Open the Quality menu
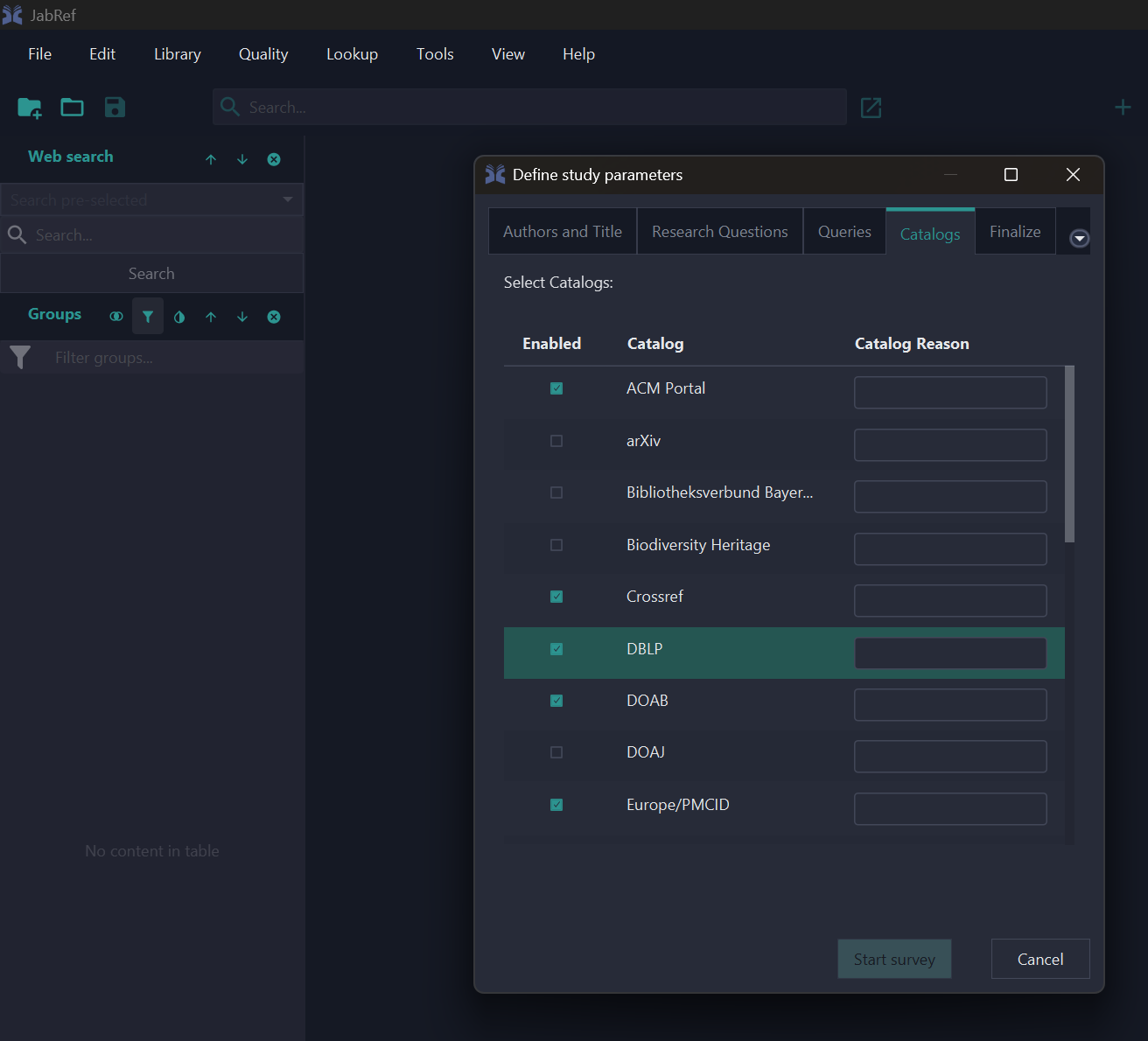This screenshot has width=1148, height=1041. (263, 54)
